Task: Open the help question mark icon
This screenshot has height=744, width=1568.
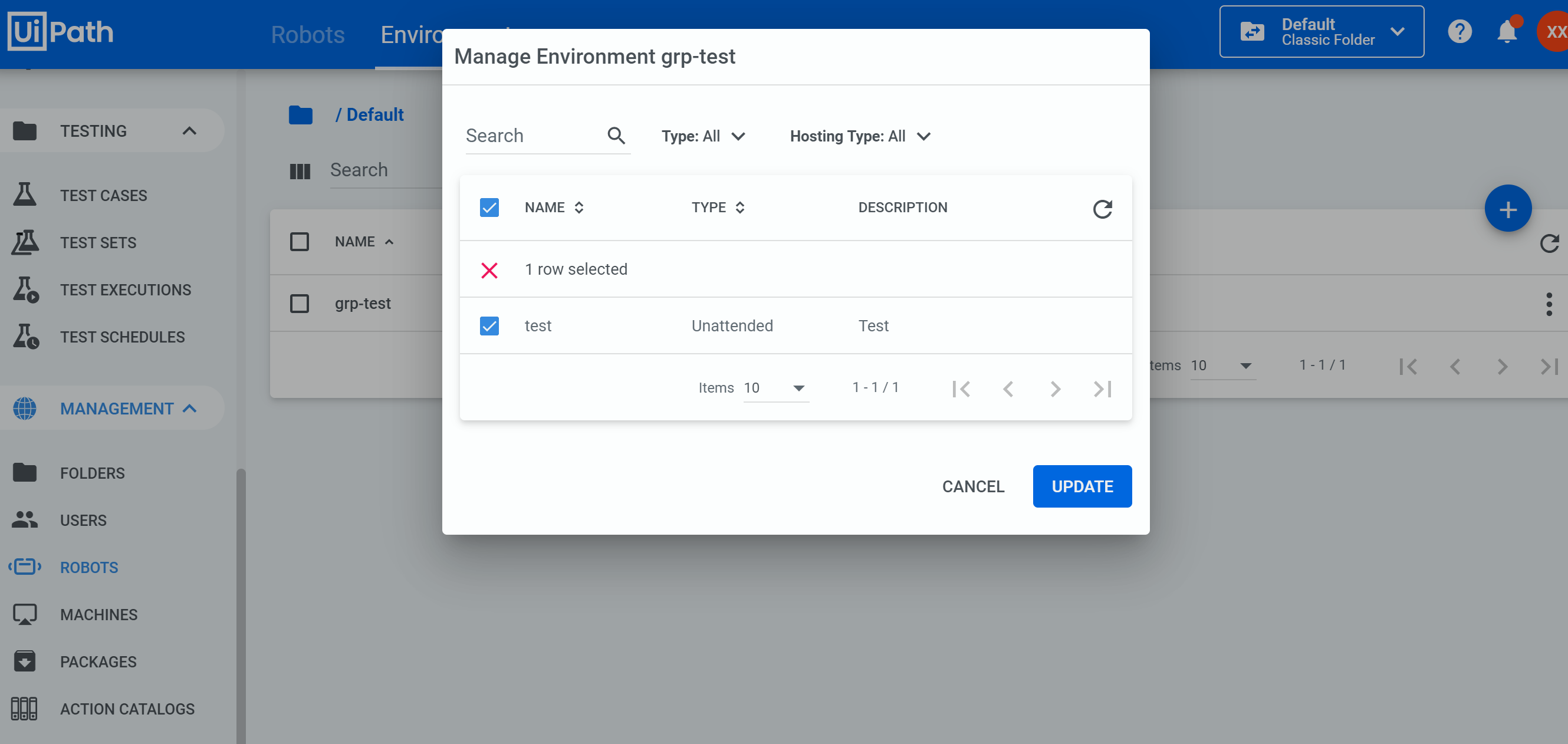Action: coord(1459,32)
